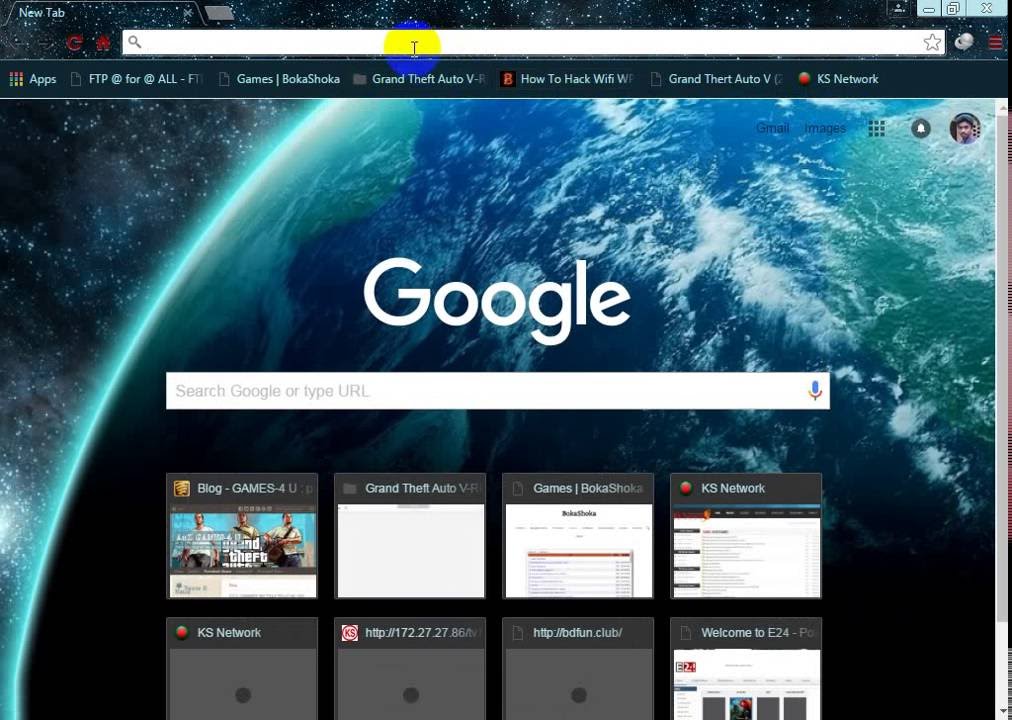Open the Google account profile picture

(965, 128)
